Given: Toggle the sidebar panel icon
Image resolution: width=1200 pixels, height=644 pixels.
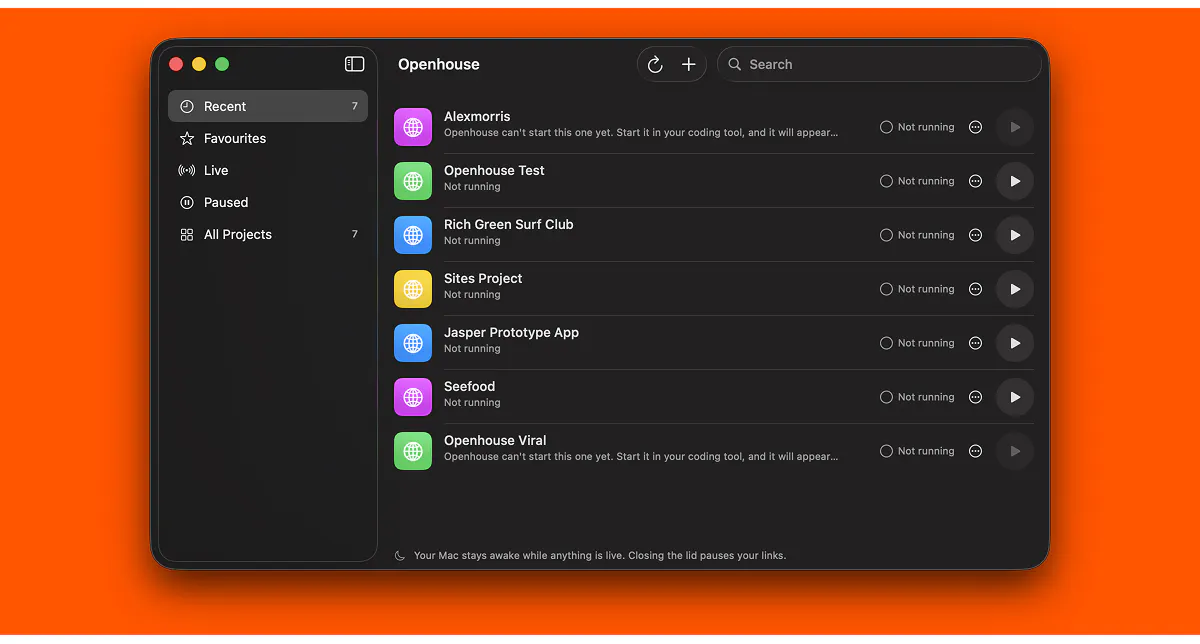Looking at the screenshot, I should [x=355, y=64].
